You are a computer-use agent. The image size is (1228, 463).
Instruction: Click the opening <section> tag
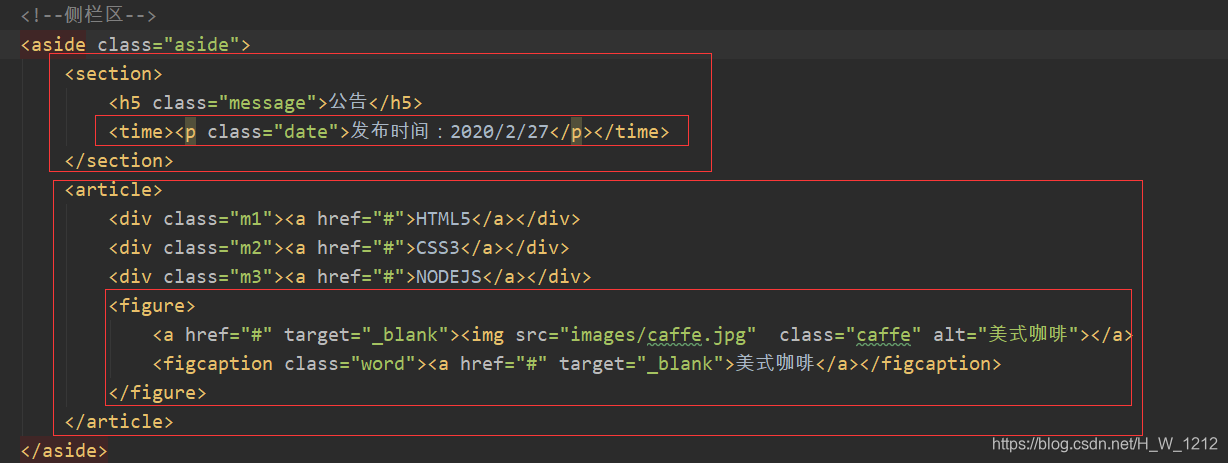click(x=113, y=74)
